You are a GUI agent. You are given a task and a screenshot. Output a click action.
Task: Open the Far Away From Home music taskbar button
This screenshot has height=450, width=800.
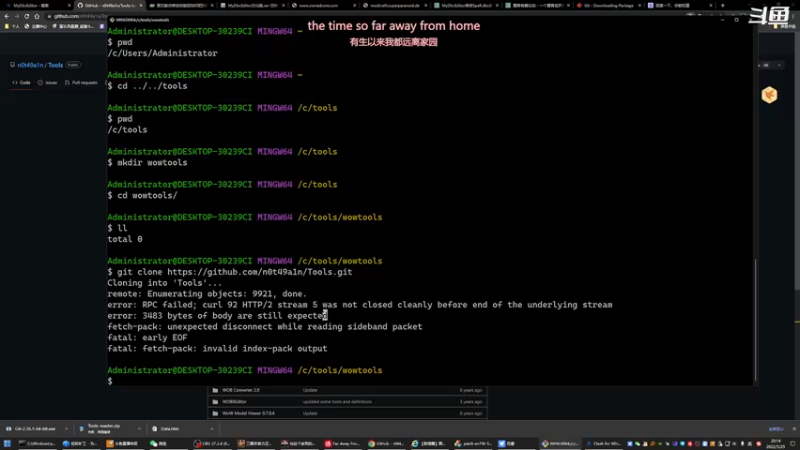tap(343, 444)
